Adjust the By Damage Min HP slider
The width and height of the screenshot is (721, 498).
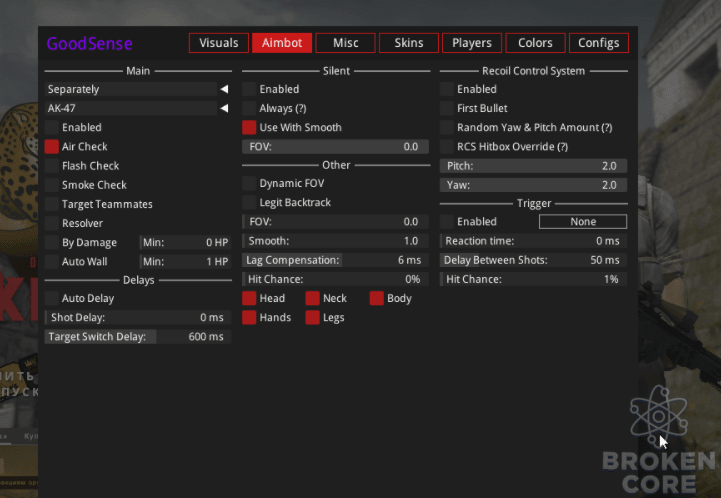[x=185, y=242]
